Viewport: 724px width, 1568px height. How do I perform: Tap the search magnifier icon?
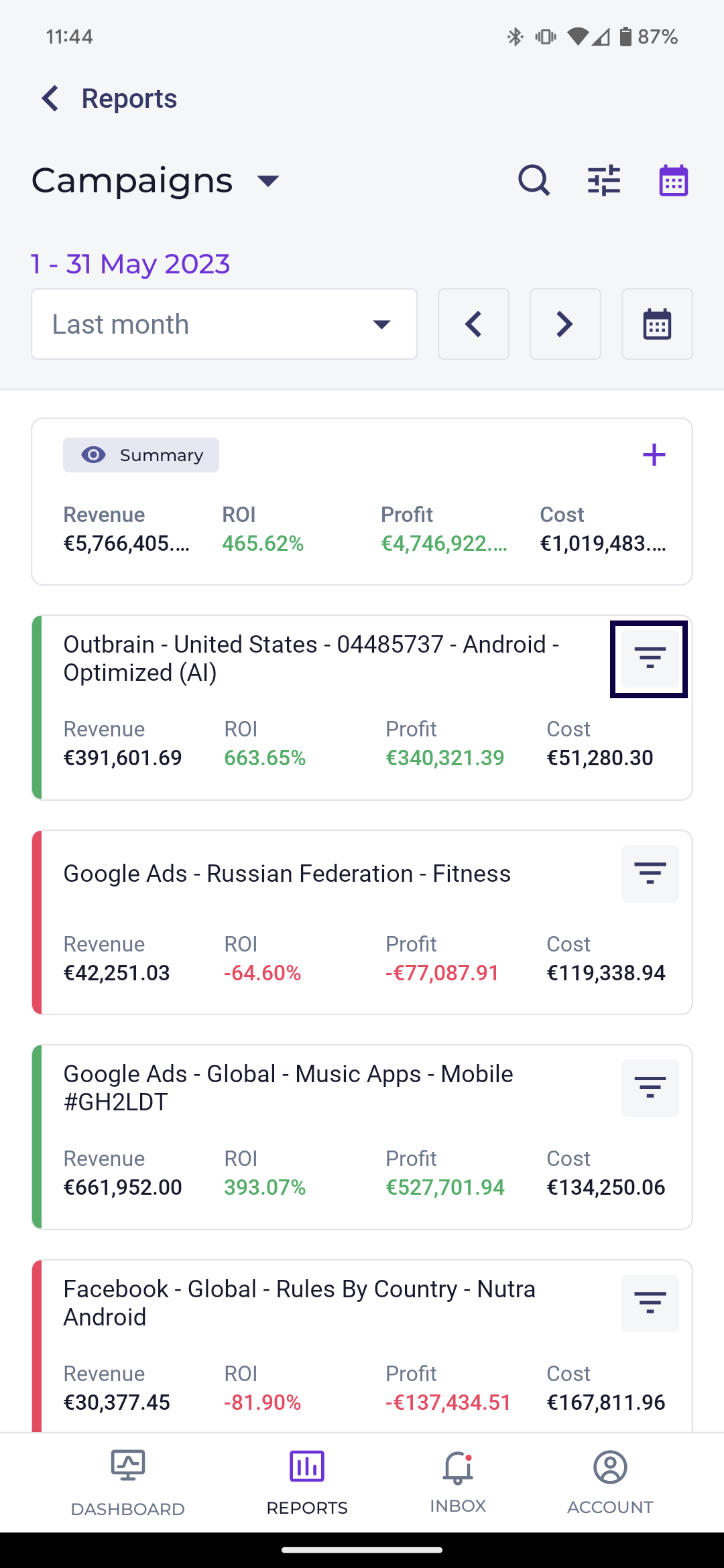(x=534, y=180)
